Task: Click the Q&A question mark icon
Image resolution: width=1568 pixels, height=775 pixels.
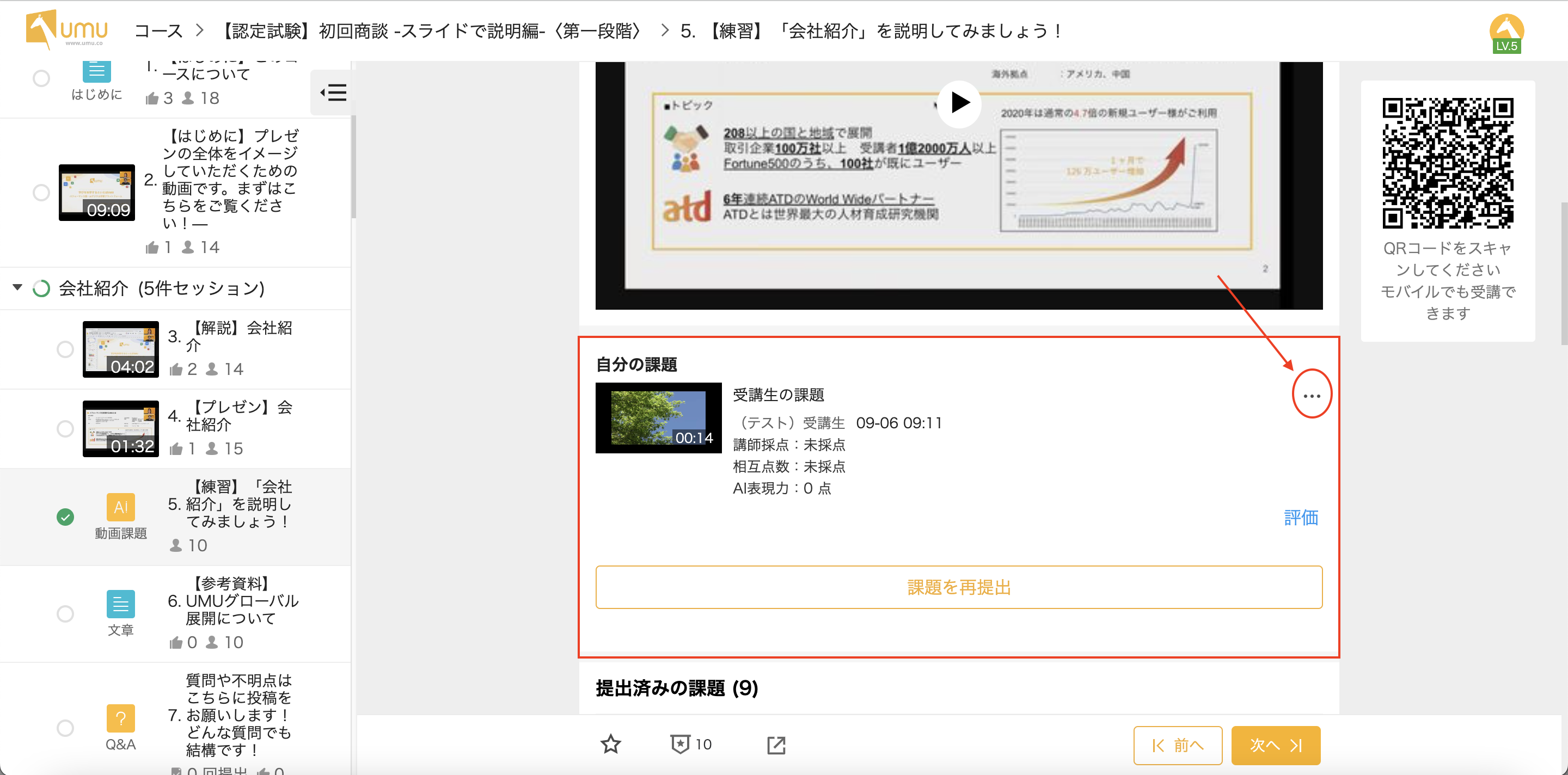Action: pos(120,718)
